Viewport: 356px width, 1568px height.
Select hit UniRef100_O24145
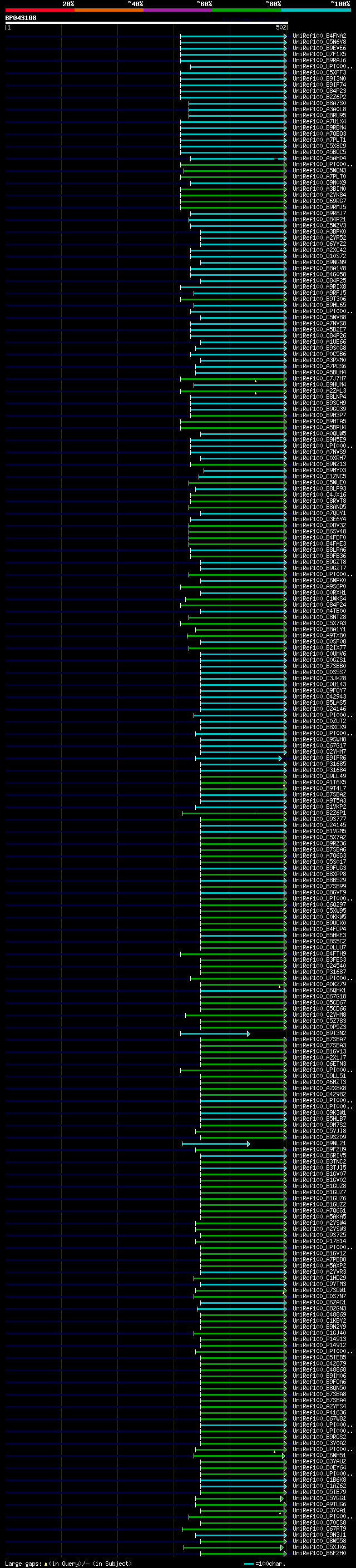(x=319, y=825)
